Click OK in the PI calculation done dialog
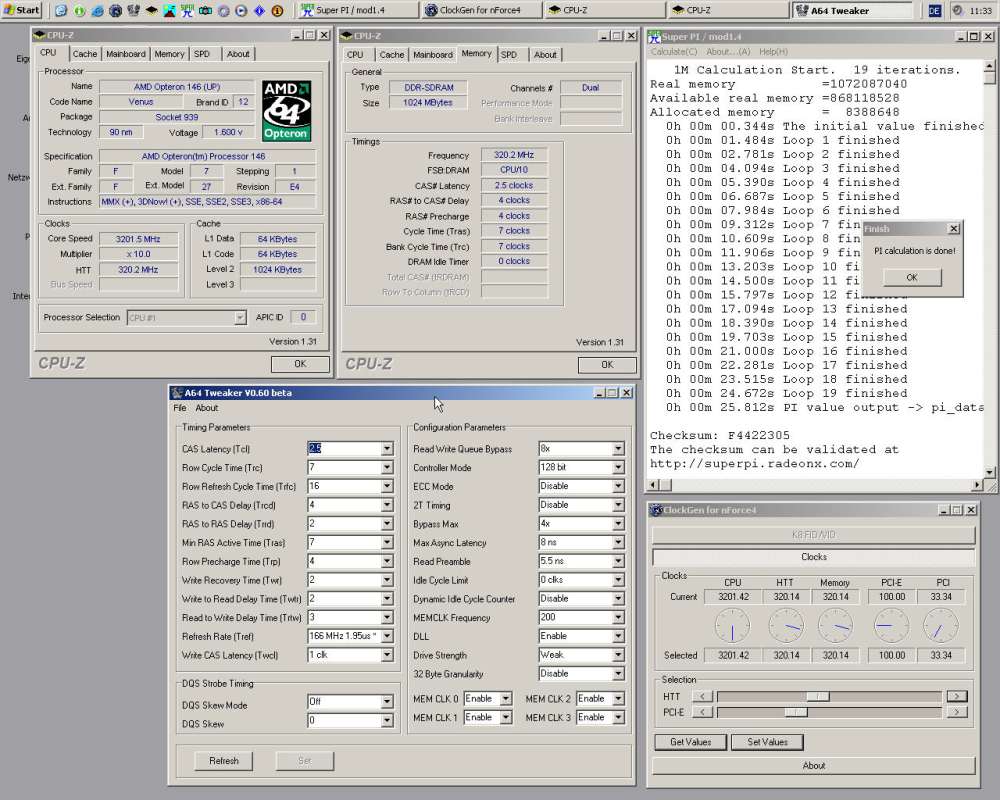The image size is (1000, 800). tap(912, 278)
